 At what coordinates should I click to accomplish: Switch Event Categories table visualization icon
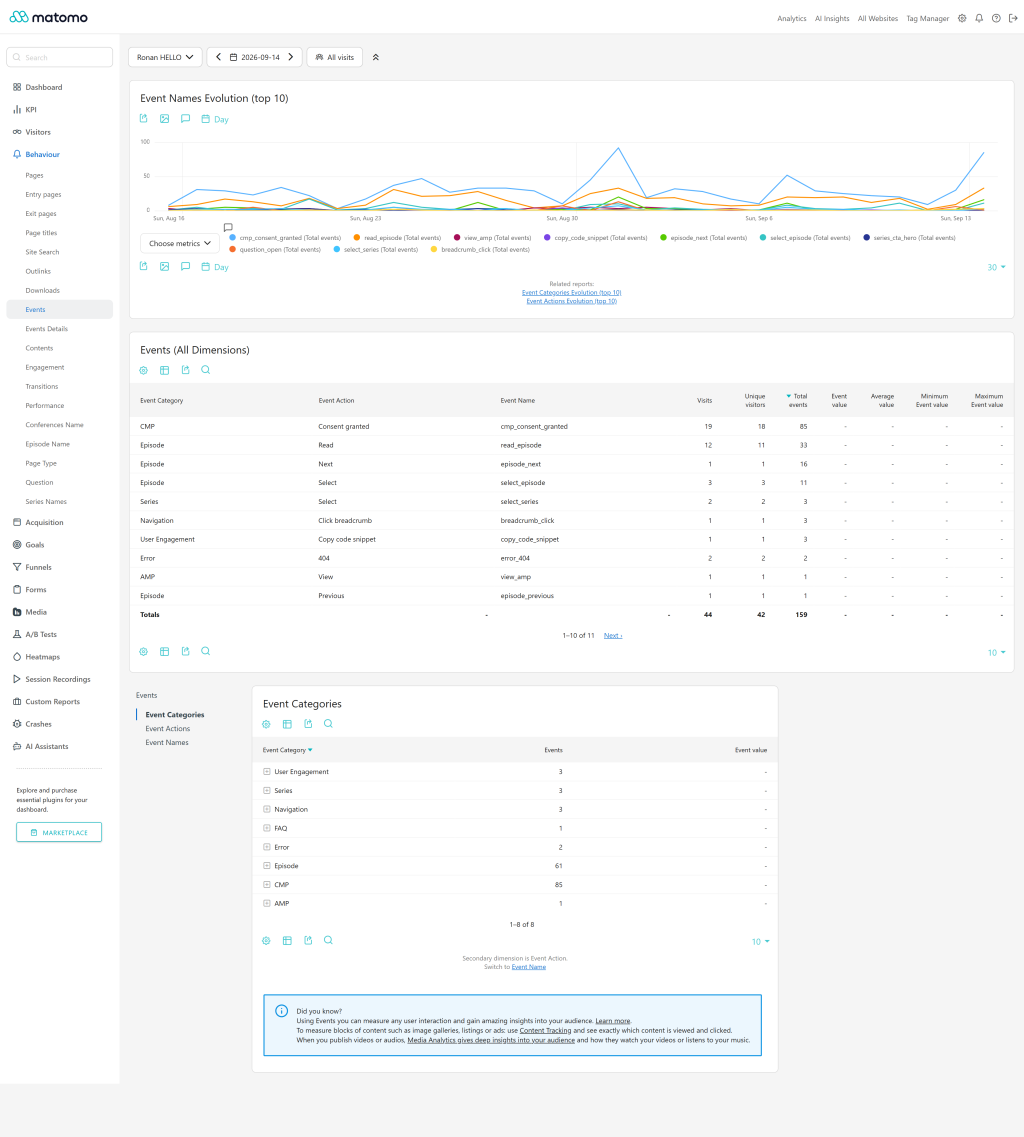coord(287,724)
